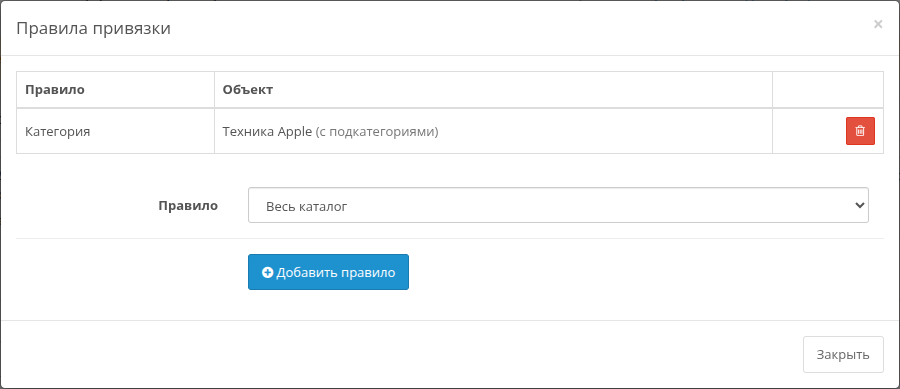This screenshot has height=389, width=900.
Task: Click the Техника Apple object text
Action: coord(267,131)
